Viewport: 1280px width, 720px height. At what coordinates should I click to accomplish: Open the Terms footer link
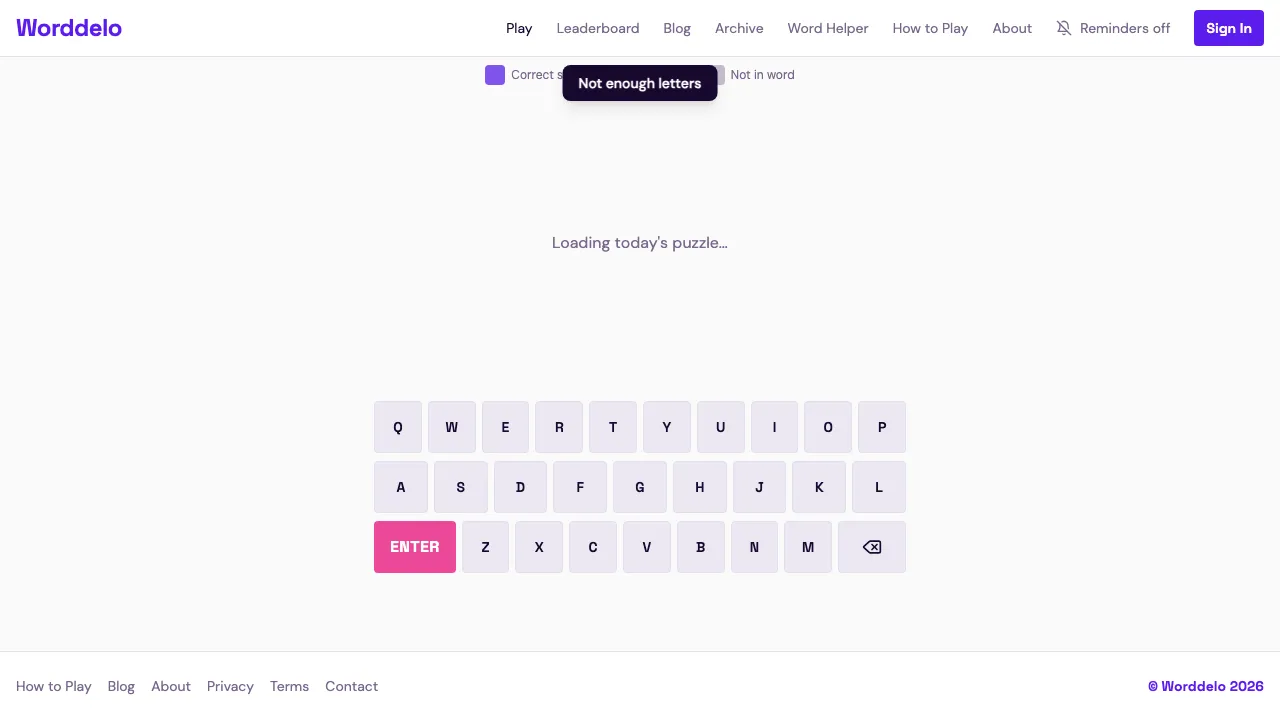[x=289, y=686]
